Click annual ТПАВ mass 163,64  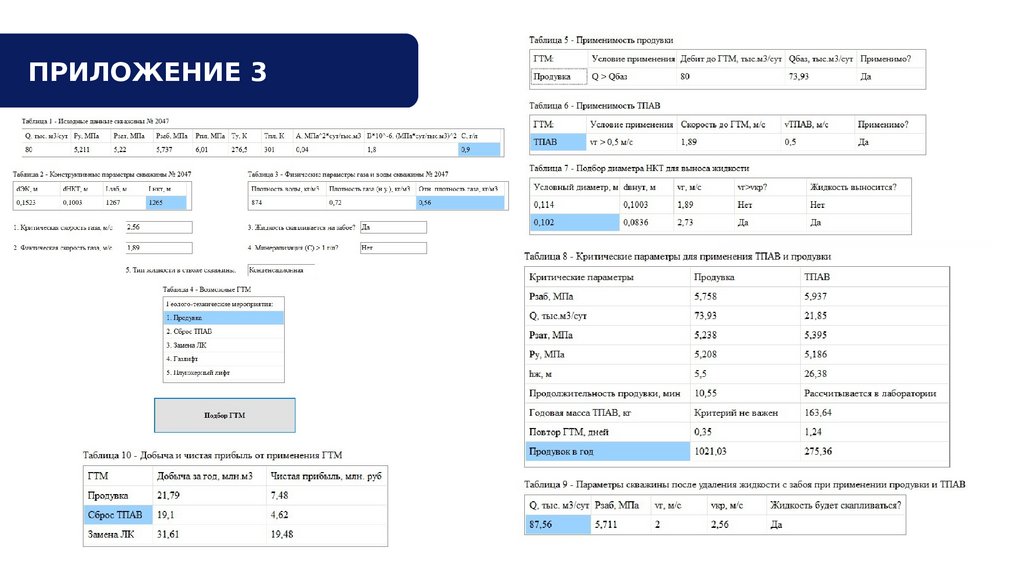point(818,413)
